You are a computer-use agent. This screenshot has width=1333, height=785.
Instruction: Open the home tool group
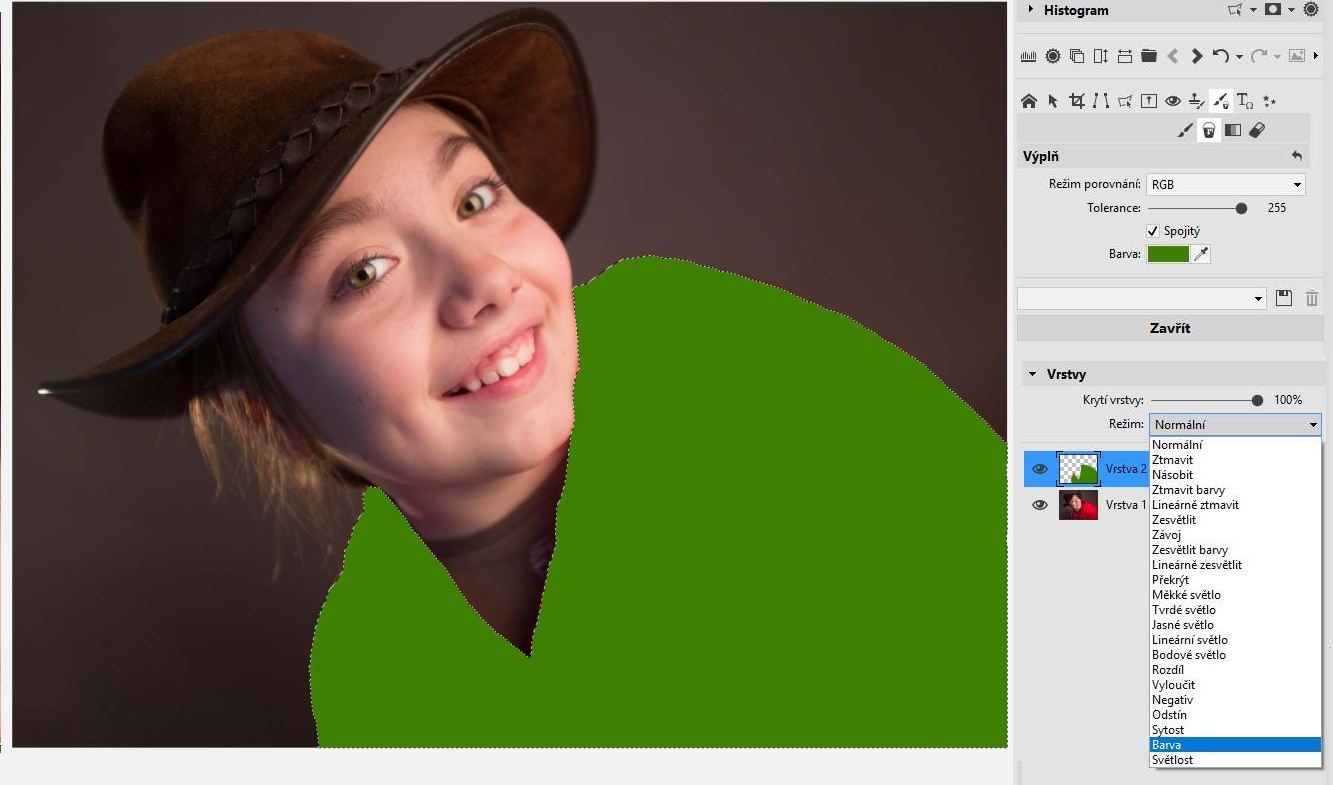click(1028, 101)
